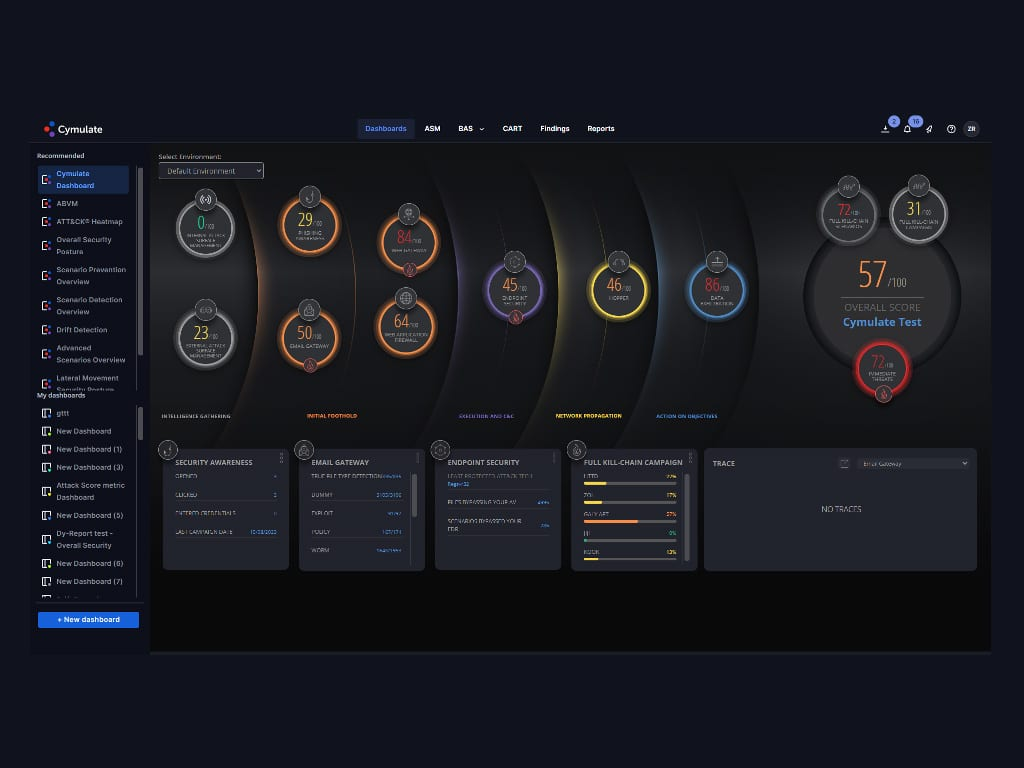The width and height of the screenshot is (1024, 768).
Task: Open the Drift Detection dashboard
Action: [x=83, y=330]
